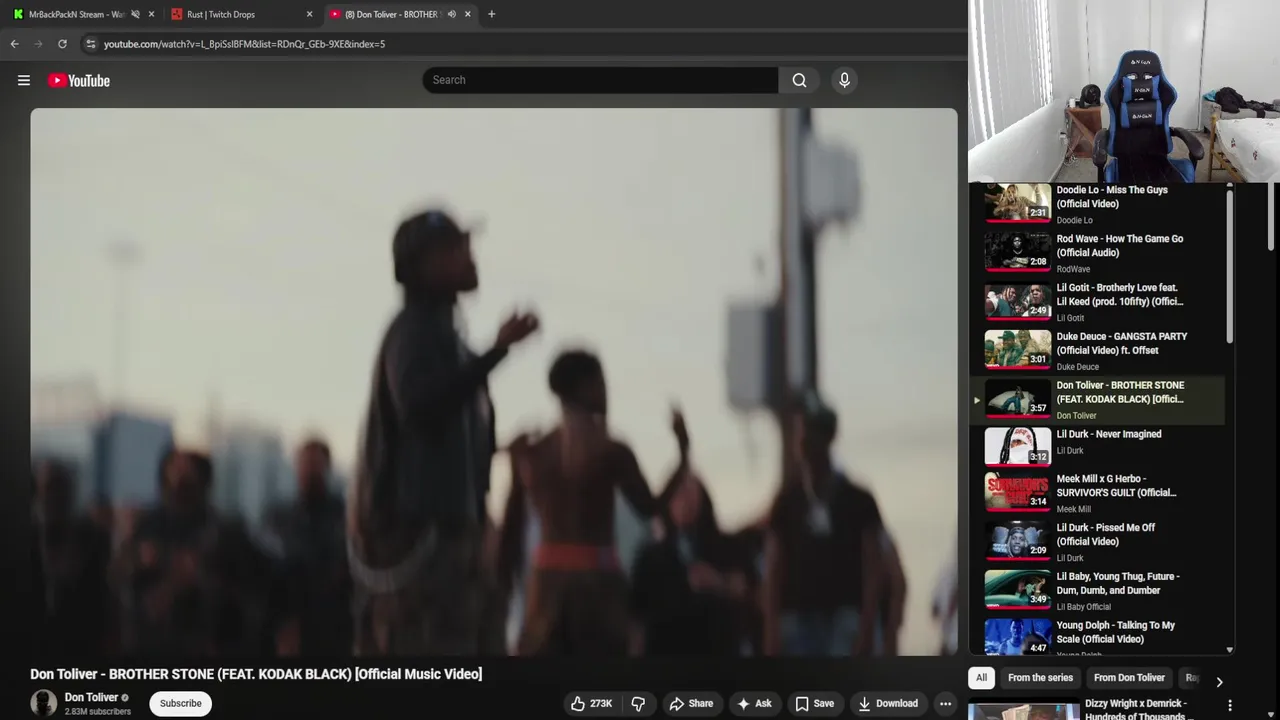
Task: Open more actions ellipsis under video
Action: coord(945,704)
